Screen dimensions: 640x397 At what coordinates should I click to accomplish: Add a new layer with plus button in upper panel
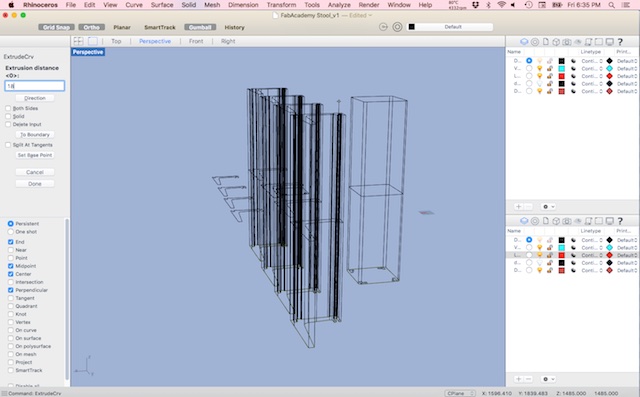[x=518, y=206]
